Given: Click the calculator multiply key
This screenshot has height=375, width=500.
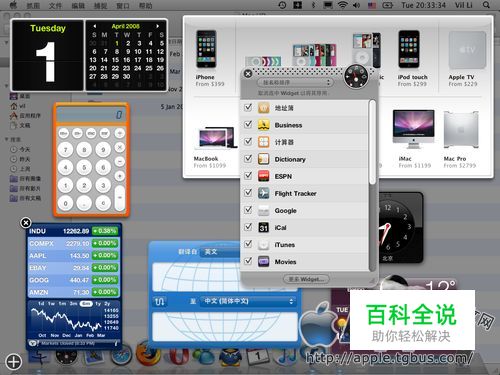Looking at the screenshot, I should click(x=120, y=148).
